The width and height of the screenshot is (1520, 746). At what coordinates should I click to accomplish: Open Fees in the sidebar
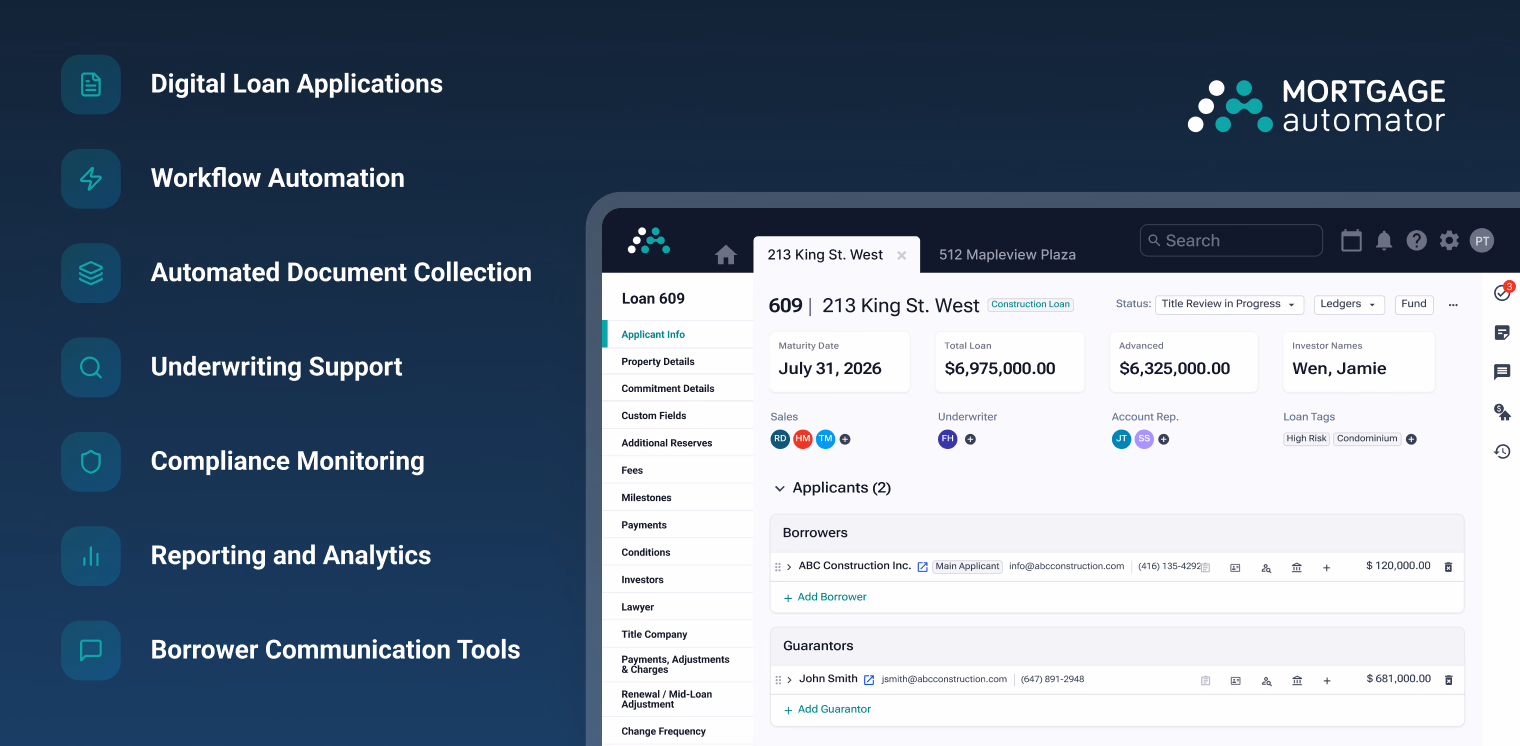[x=678, y=470]
